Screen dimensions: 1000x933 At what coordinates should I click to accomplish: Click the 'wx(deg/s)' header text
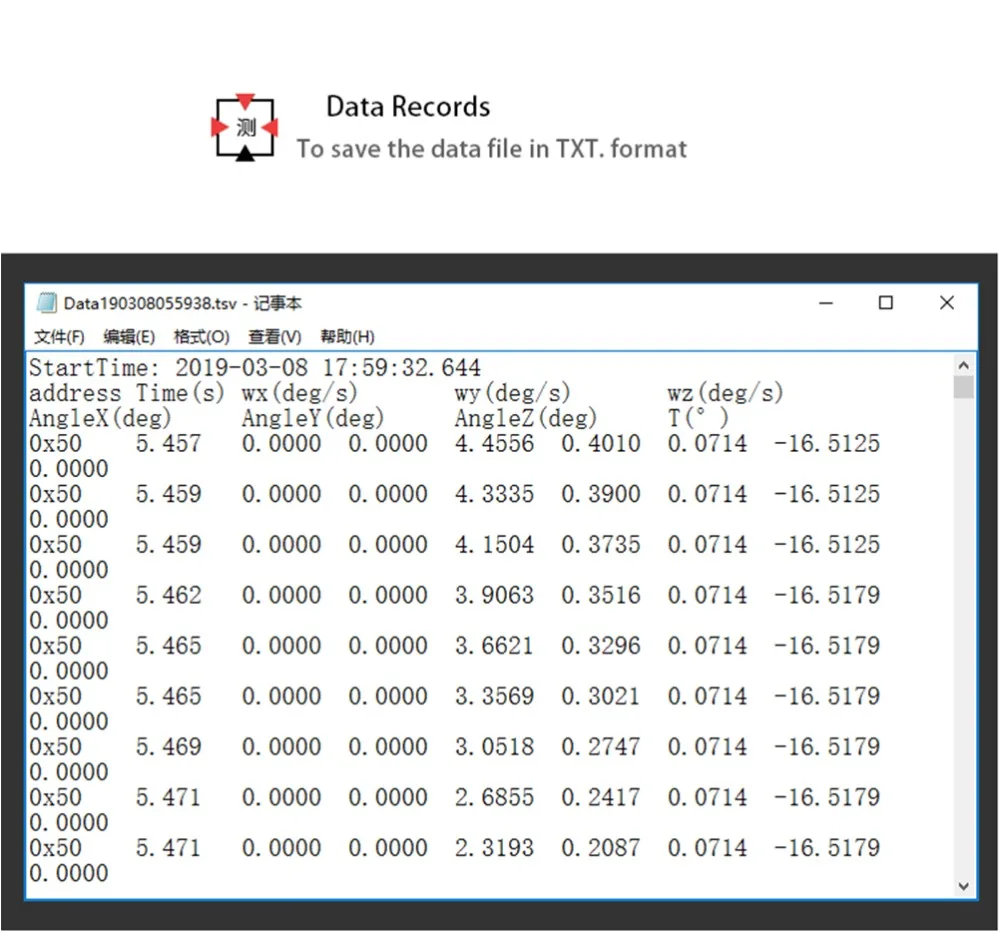[x=300, y=393]
